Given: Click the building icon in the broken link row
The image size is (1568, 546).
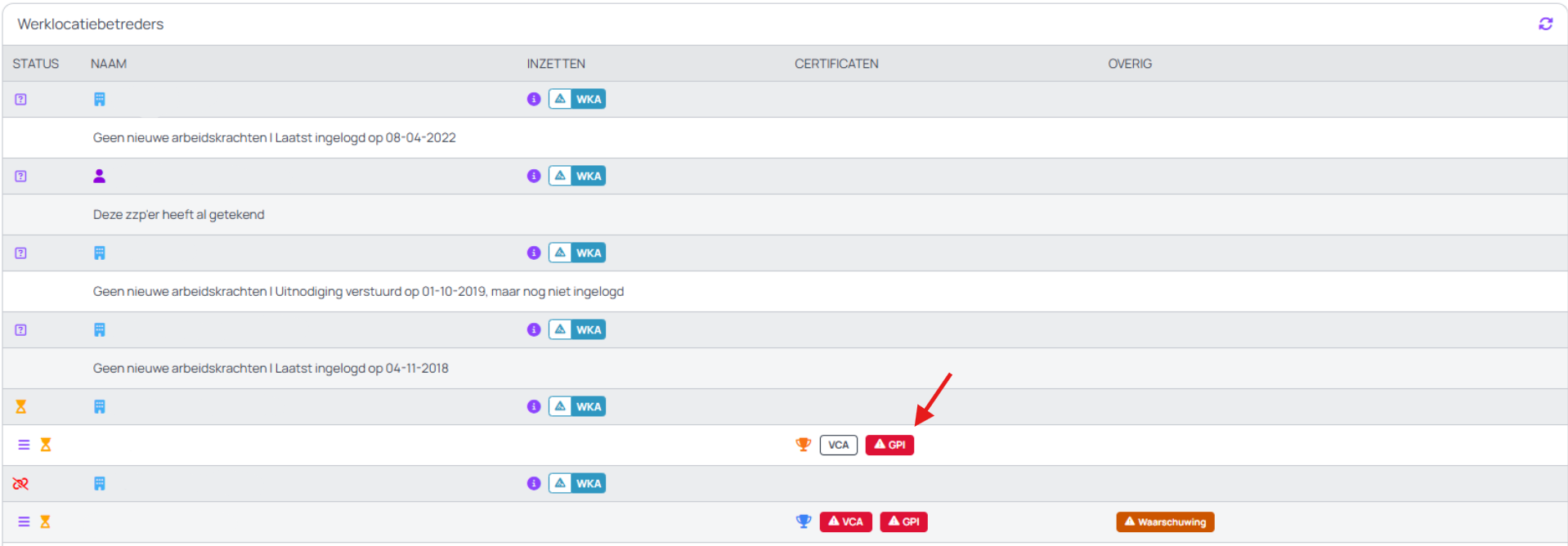Looking at the screenshot, I should [x=99, y=484].
